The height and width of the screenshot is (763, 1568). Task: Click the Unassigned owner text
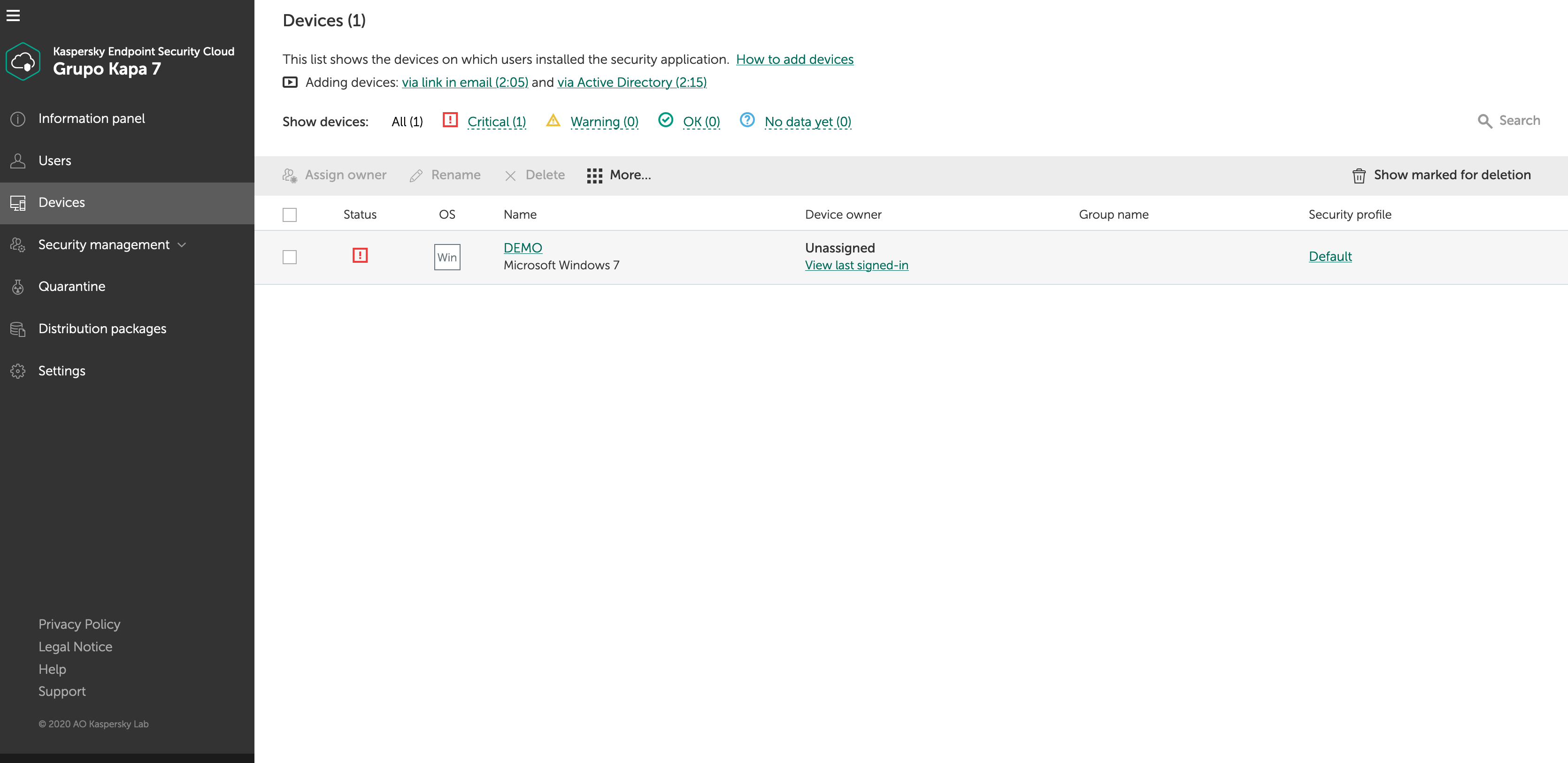pos(839,248)
